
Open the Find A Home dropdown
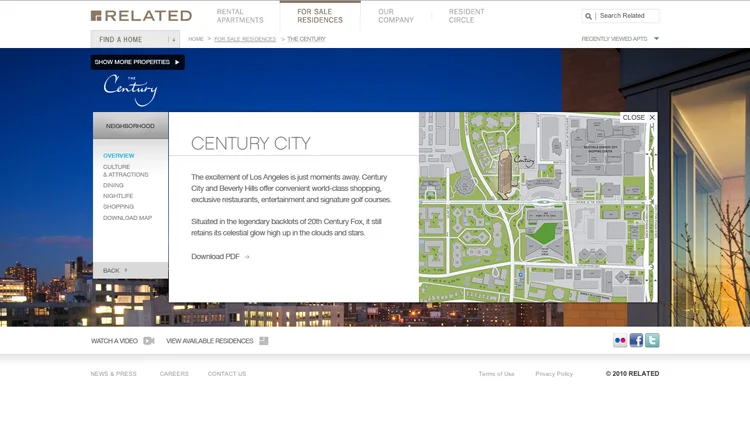[135, 39]
